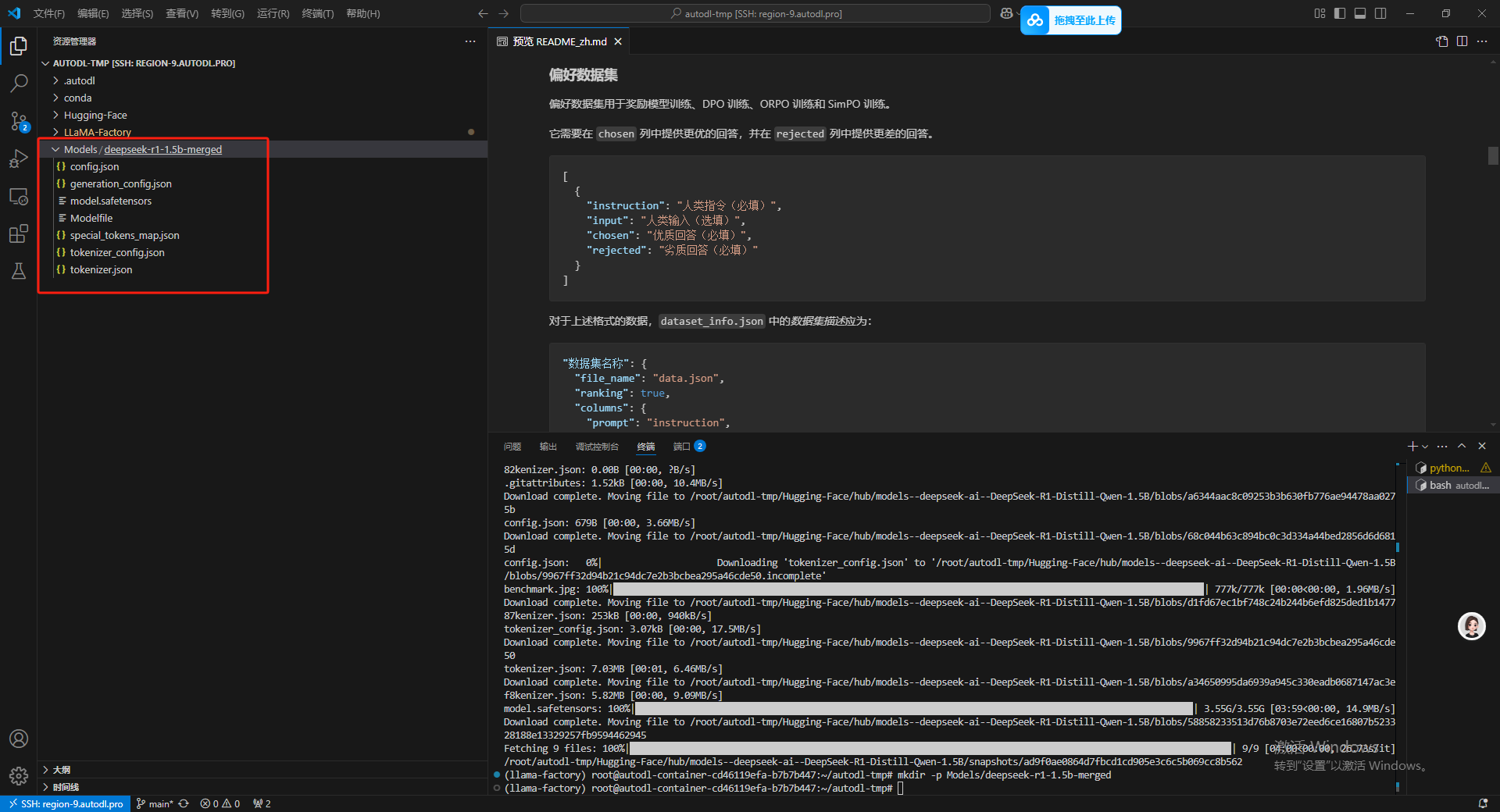Open Source Control view with badge 2

[x=19, y=121]
